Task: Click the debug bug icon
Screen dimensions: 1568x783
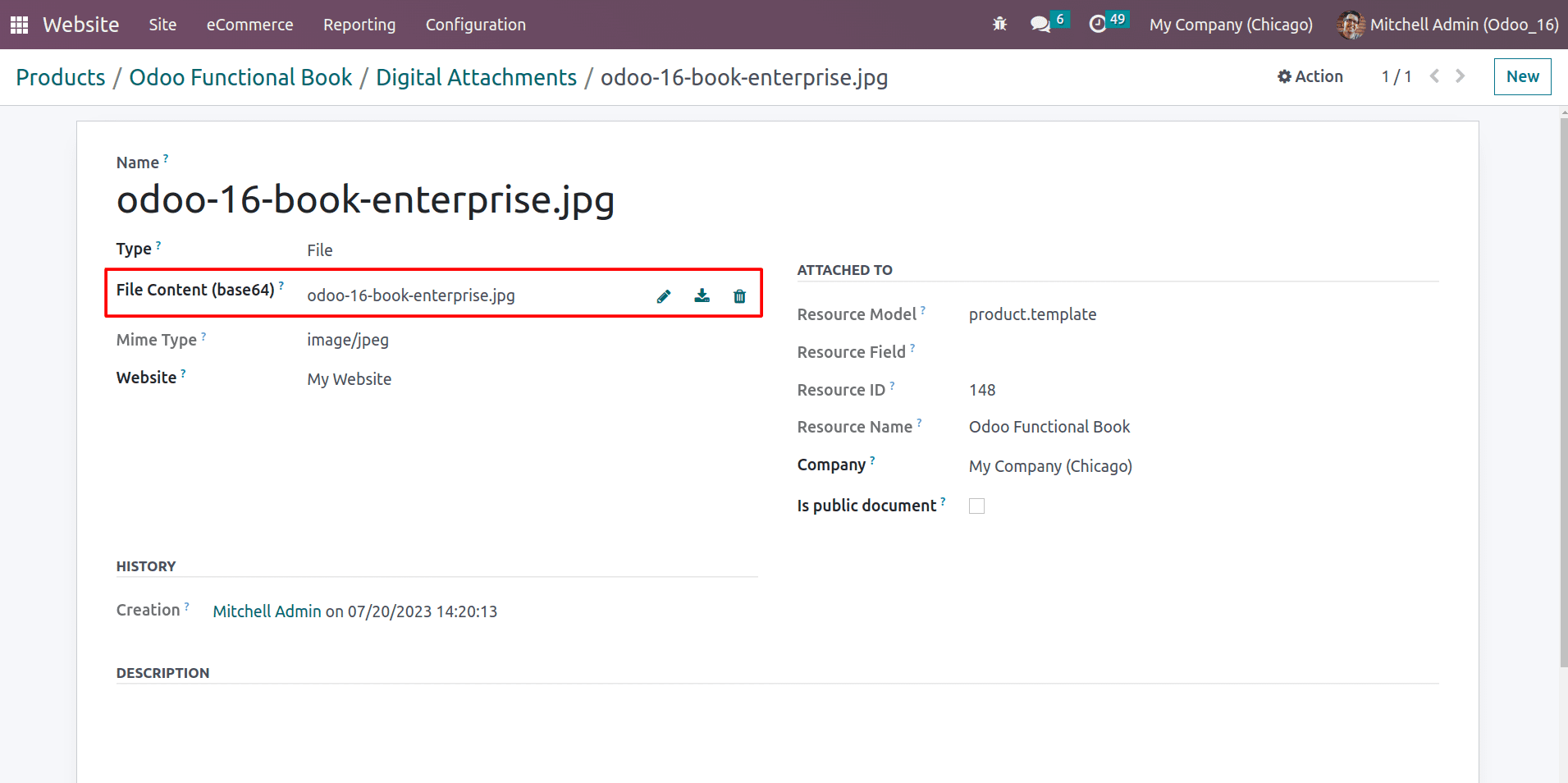Action: point(999,24)
